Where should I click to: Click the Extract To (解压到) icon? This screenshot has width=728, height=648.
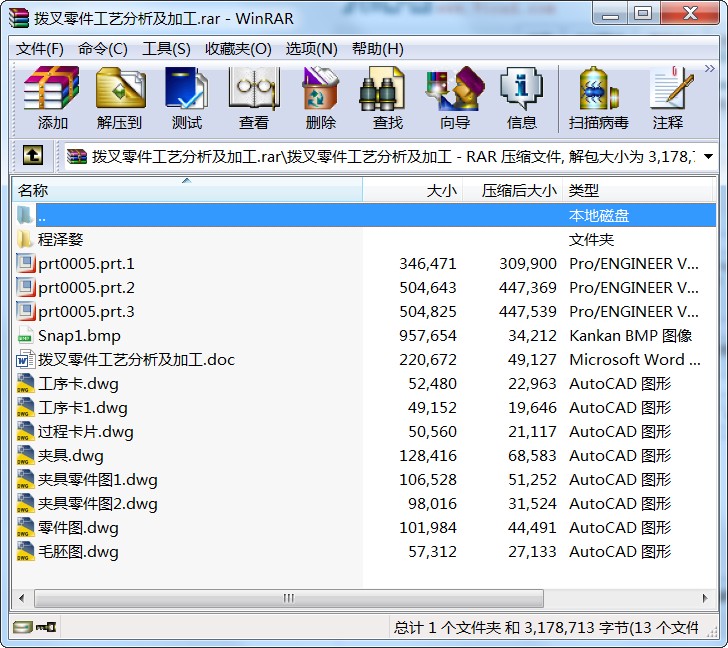click(120, 89)
